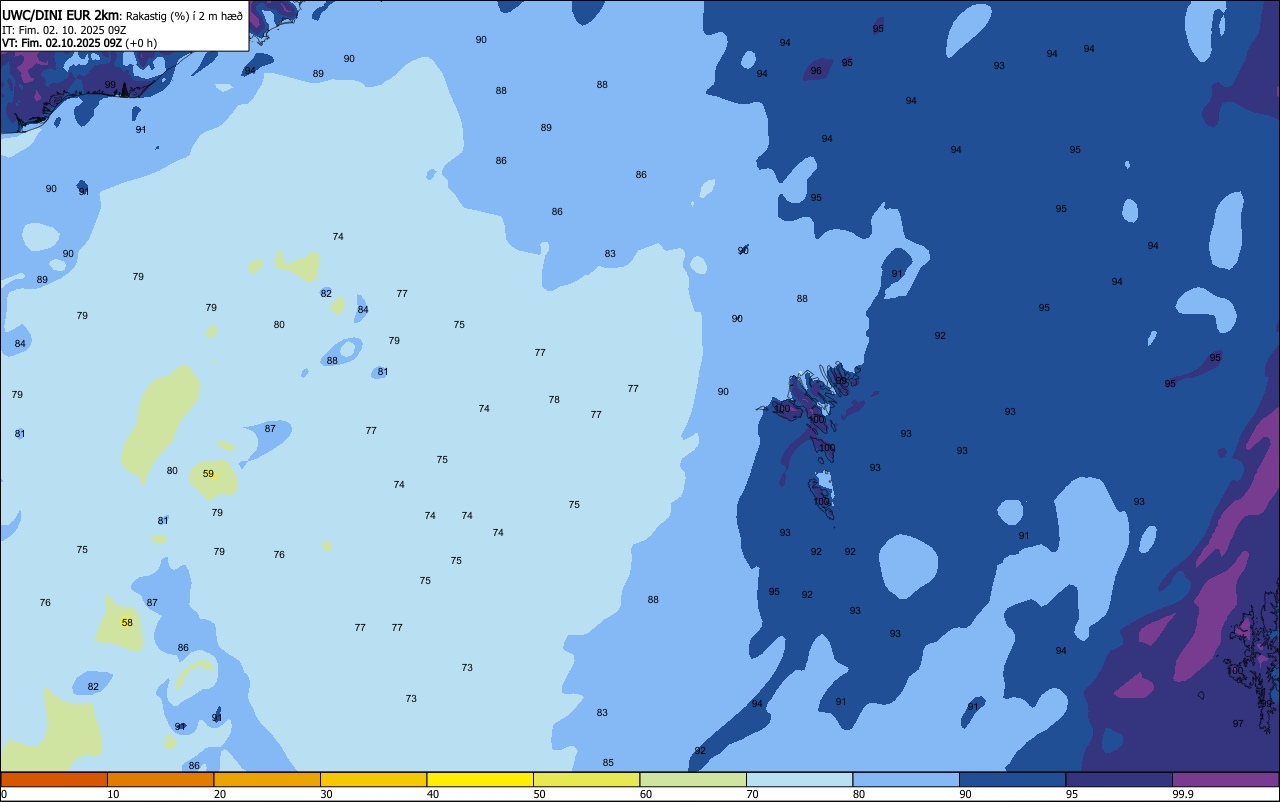Click the '78' humidity value on the map
Image resolution: width=1280 pixels, height=802 pixels.
coord(554,400)
